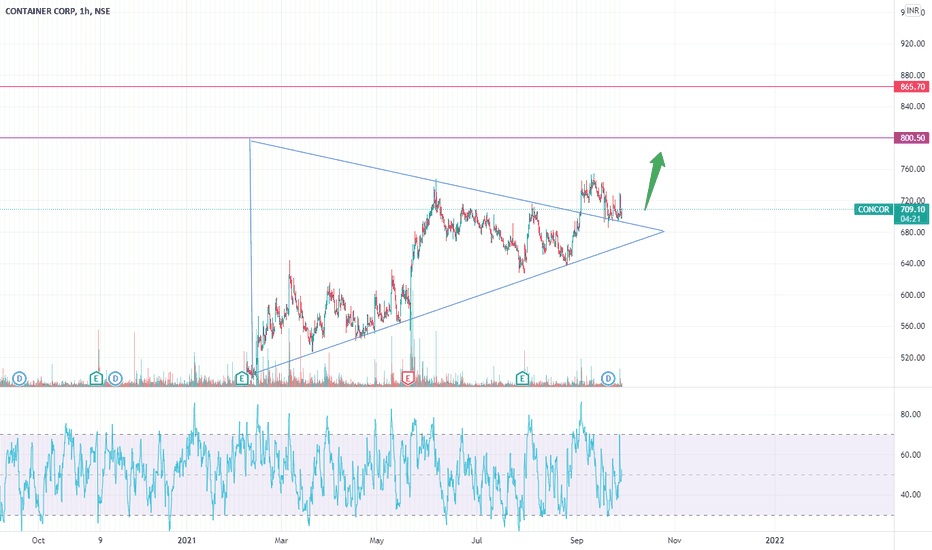Select the purple 800.50 price level tag
Screen dimensions: 932x550
[912, 138]
